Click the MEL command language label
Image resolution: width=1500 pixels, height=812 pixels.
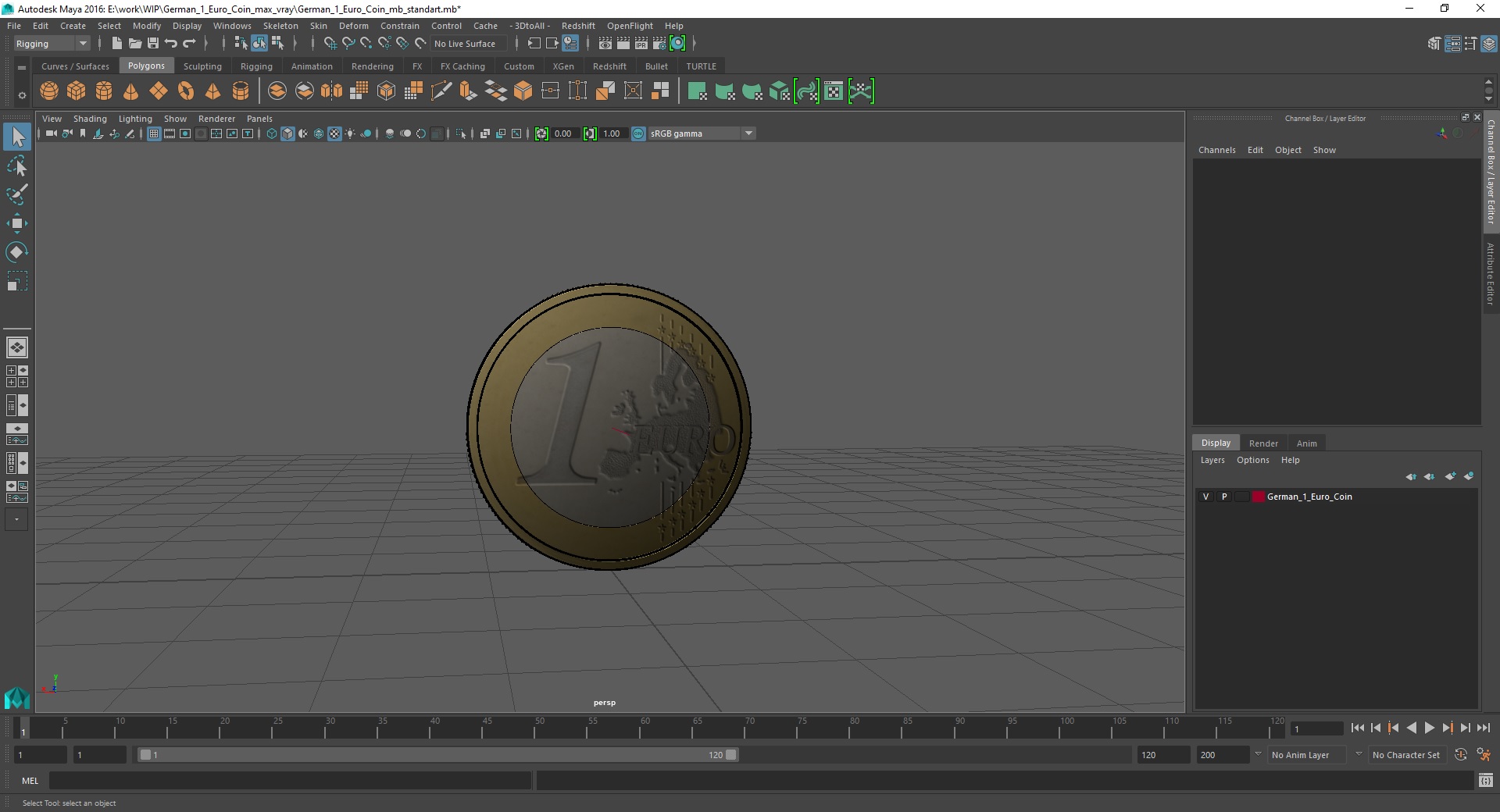point(30,780)
